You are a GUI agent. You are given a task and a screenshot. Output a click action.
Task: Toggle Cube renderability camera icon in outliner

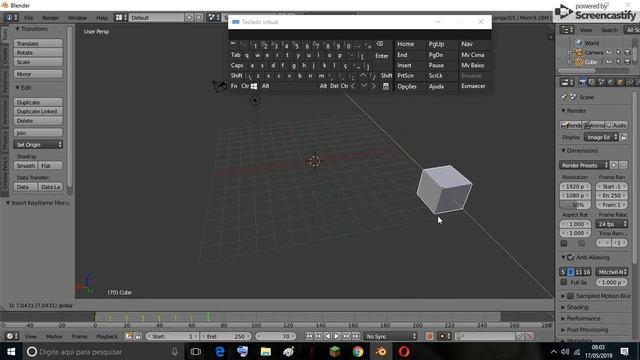pyautogui.click(x=627, y=62)
